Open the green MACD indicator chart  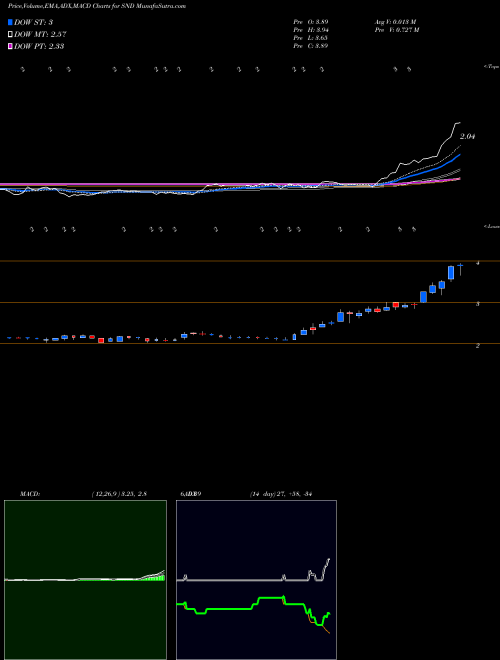[85, 580]
